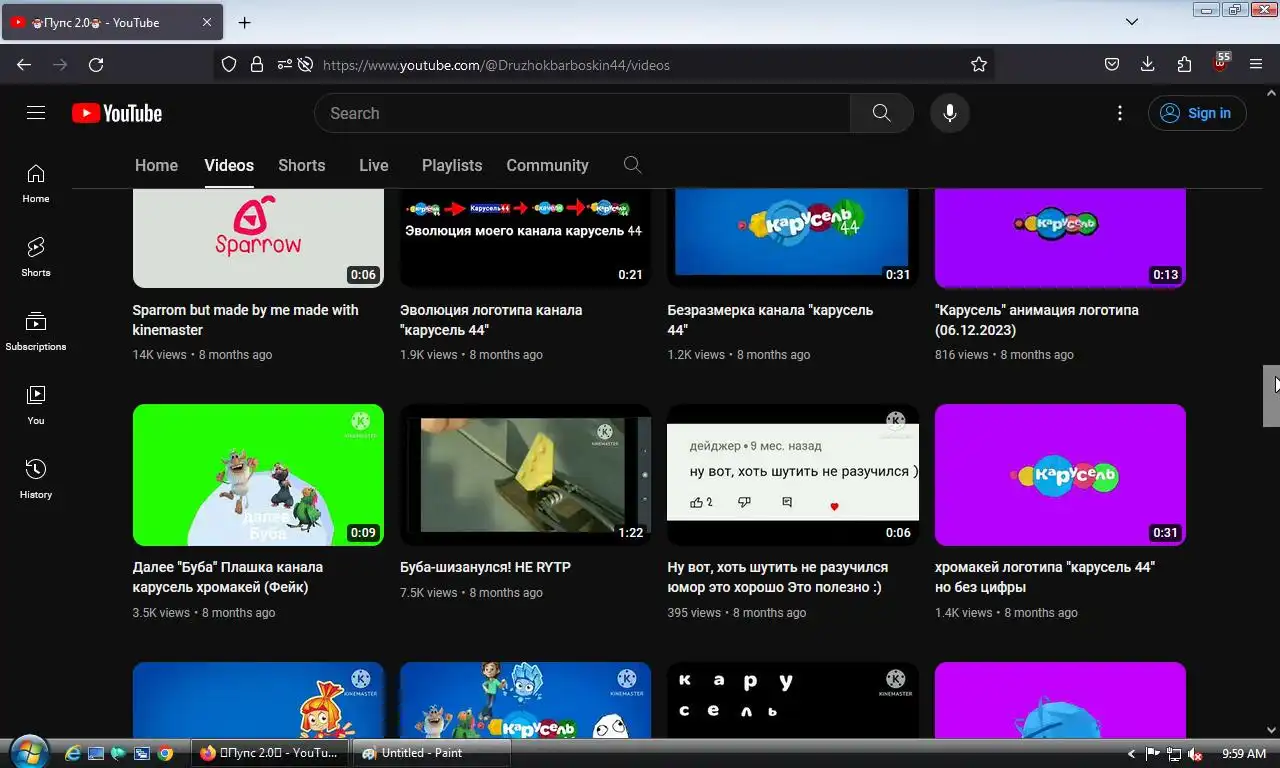Start voice search with microphone
1280x768 pixels.
pyautogui.click(x=950, y=113)
